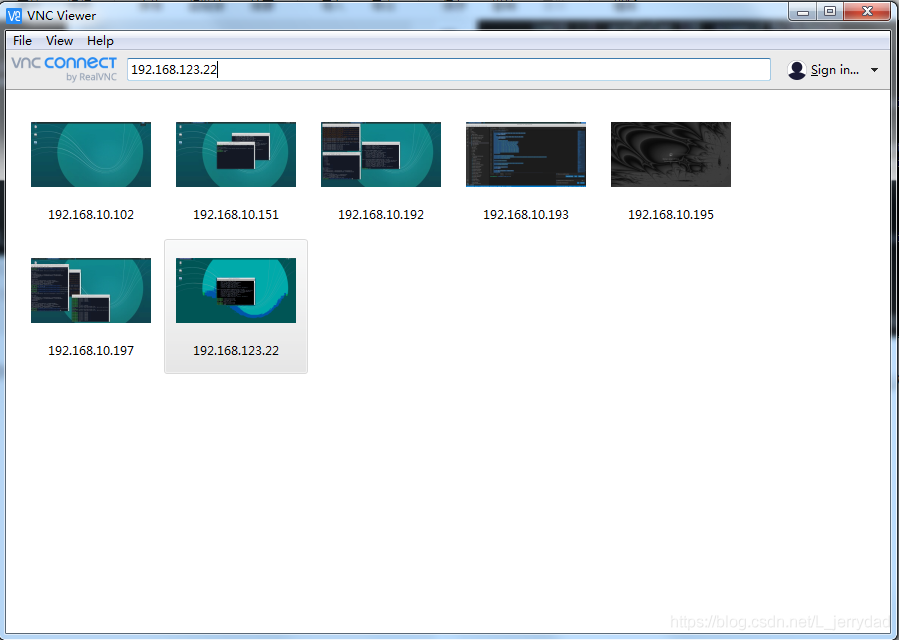Select the 192.168.10.195 dark fractal thumbnail
This screenshot has height=640, width=899.
[x=671, y=154]
